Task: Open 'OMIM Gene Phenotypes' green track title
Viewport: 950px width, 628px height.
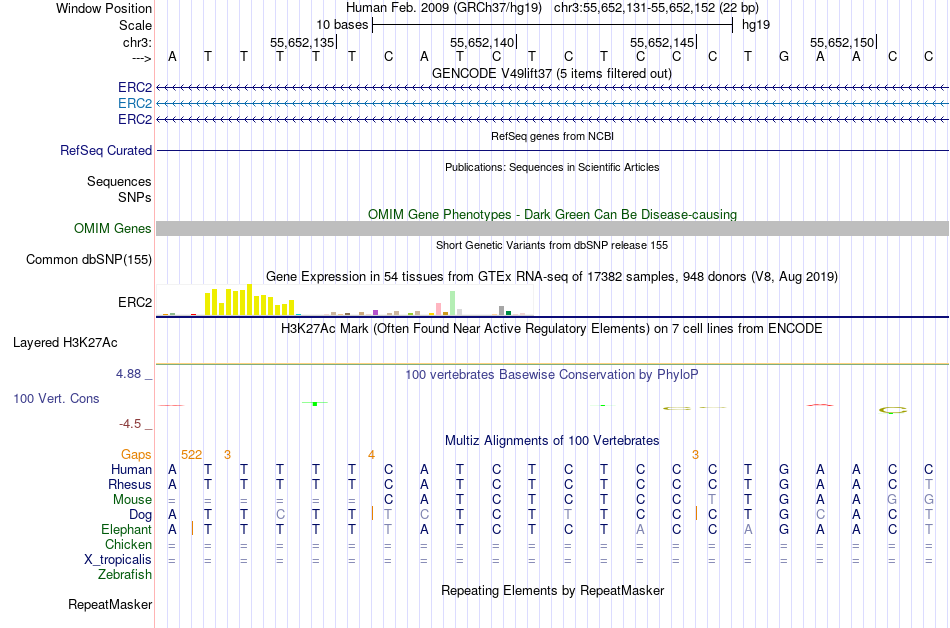Action: (552, 214)
